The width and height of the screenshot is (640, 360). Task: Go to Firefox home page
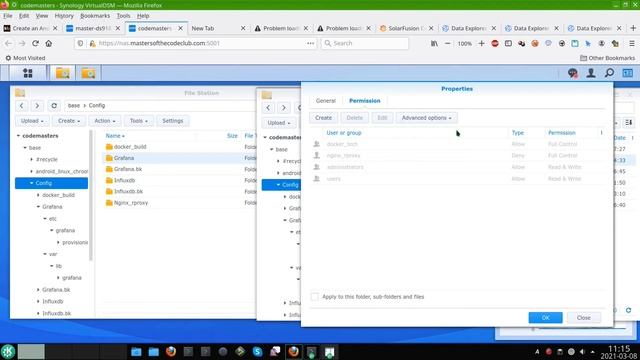49,43
